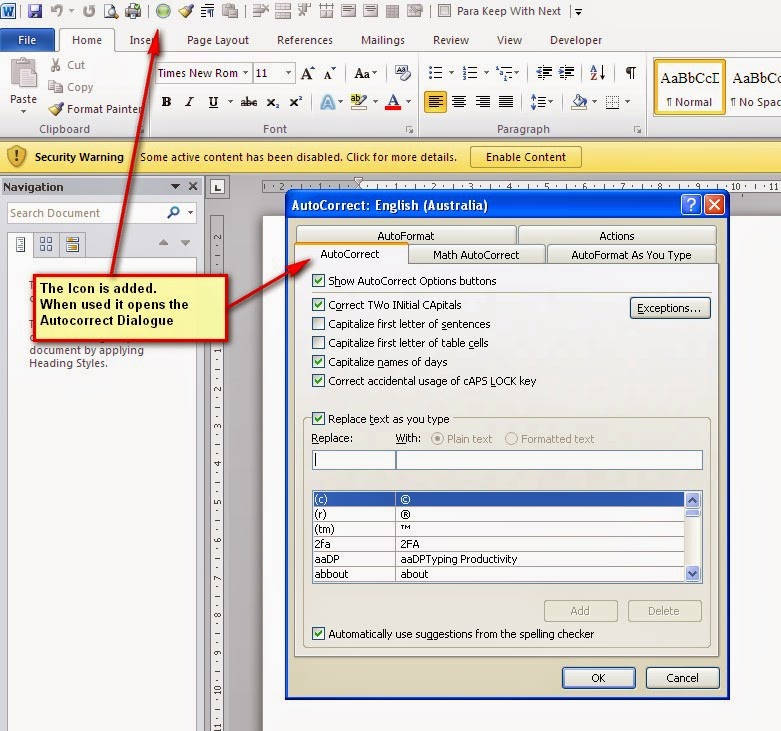Click Clear Formatting icon
Screen dimensions: 781x731
pos(402,73)
